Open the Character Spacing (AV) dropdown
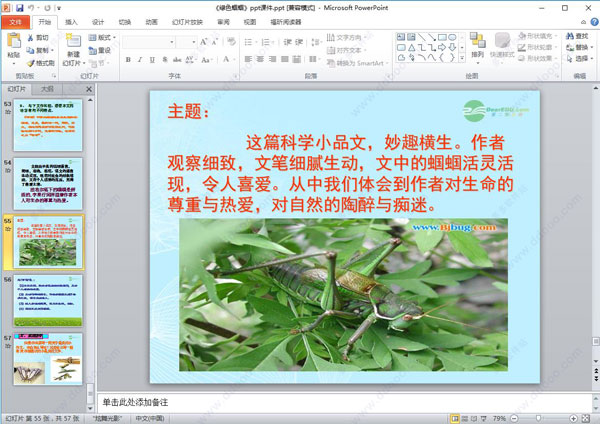Image resolution: width=600 pixels, height=424 pixels. 190,59
